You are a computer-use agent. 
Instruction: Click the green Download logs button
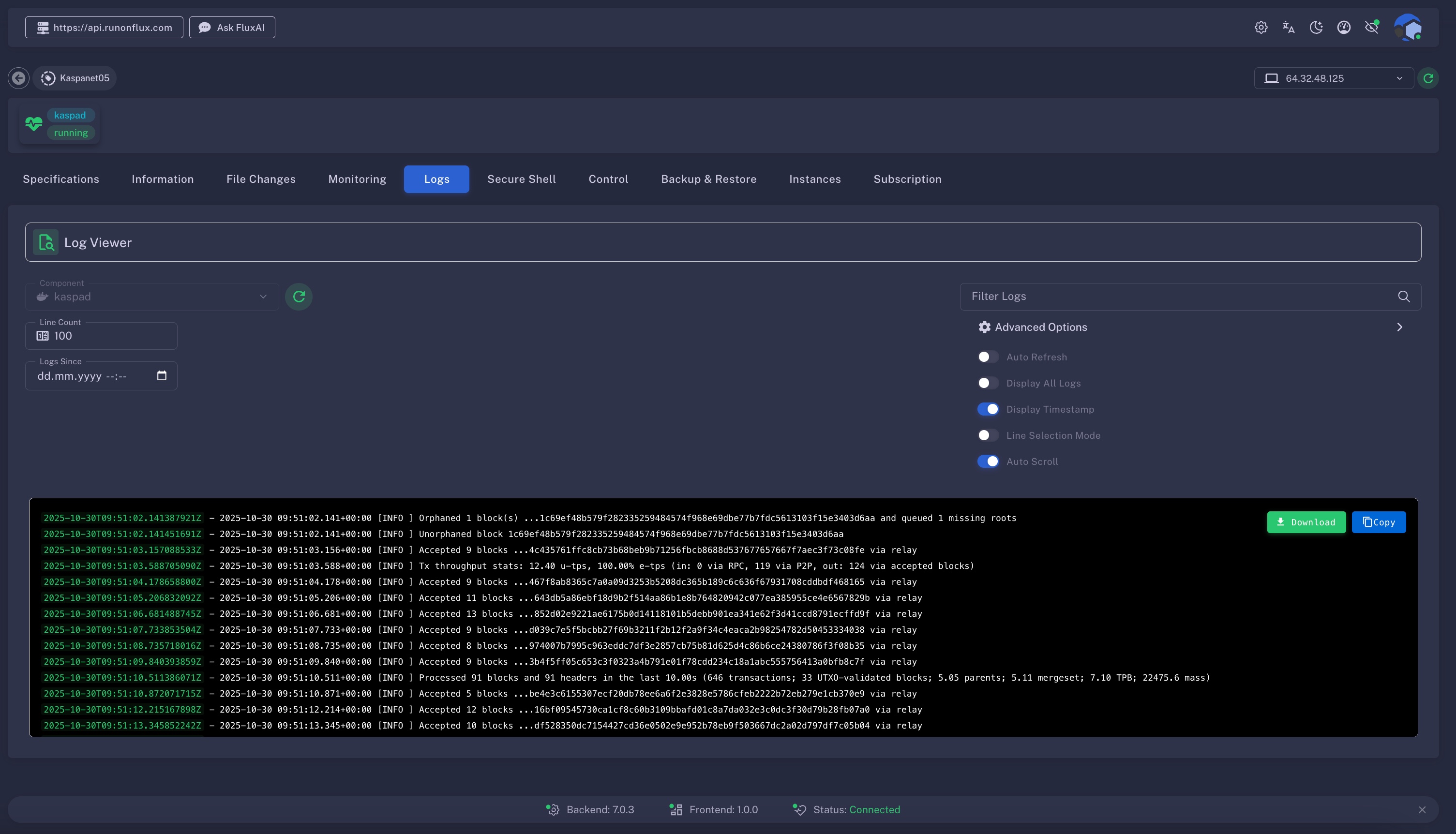pos(1306,522)
